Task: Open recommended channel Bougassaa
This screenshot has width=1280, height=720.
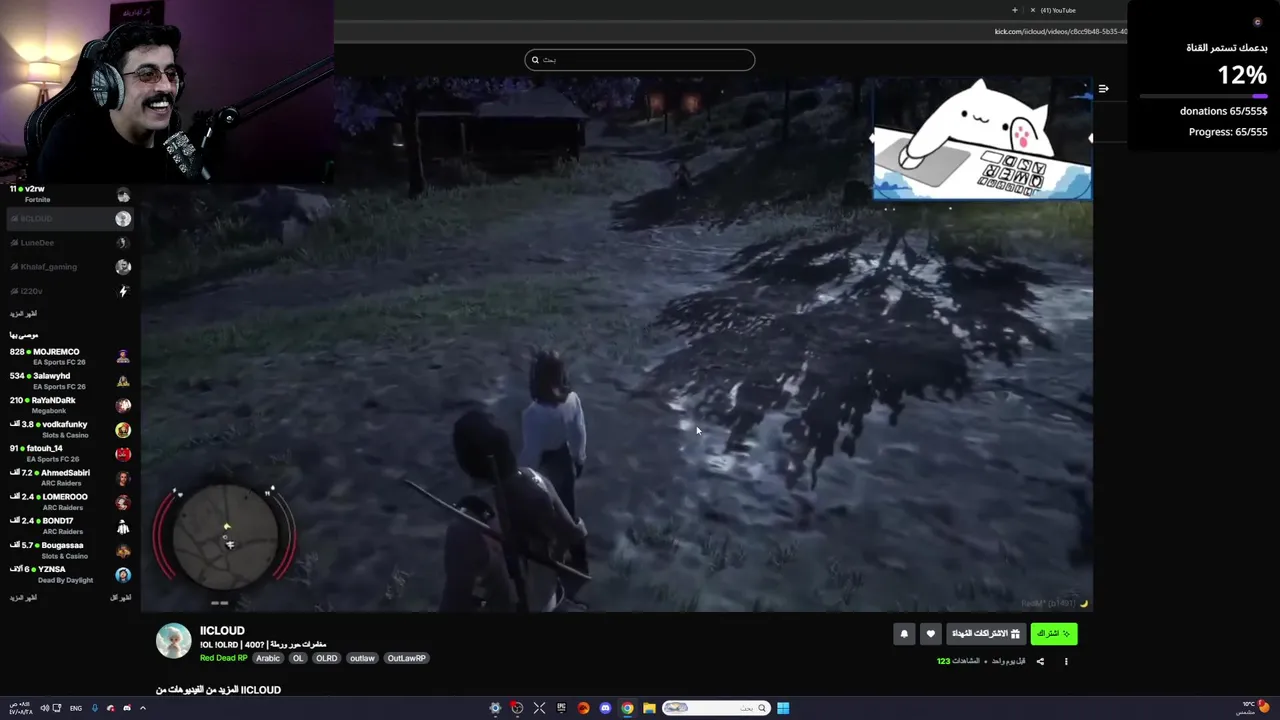Action: point(70,550)
